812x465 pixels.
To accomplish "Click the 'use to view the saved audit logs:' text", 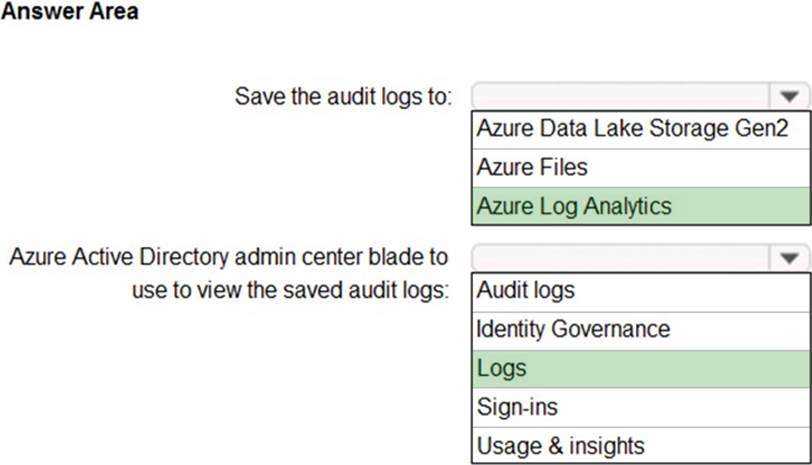I will pos(290,291).
